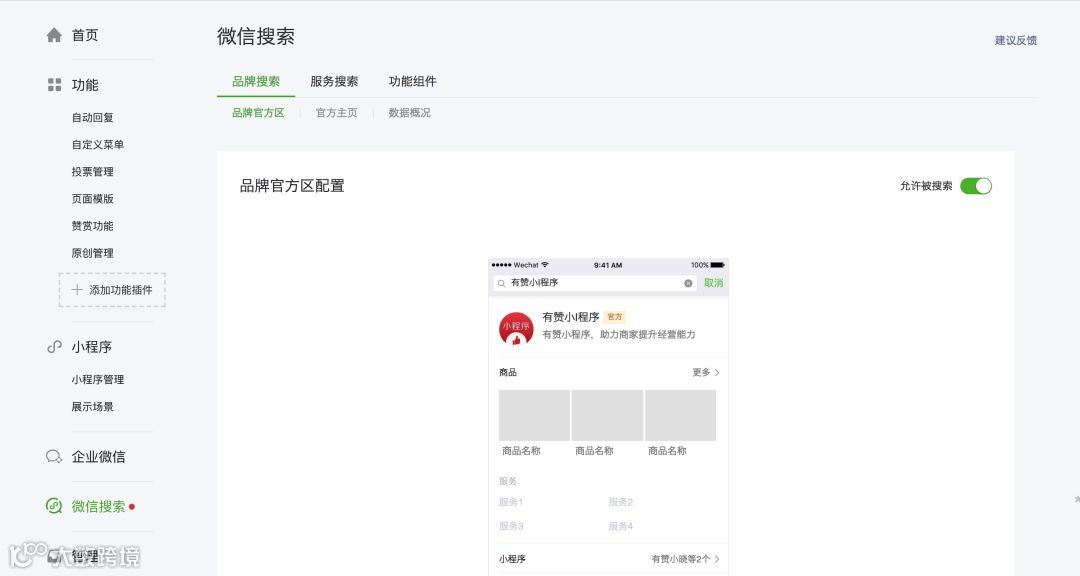Click the second 商品名称 thumbnail
Image resolution: width=1080 pixels, height=576 pixels.
pos(608,415)
